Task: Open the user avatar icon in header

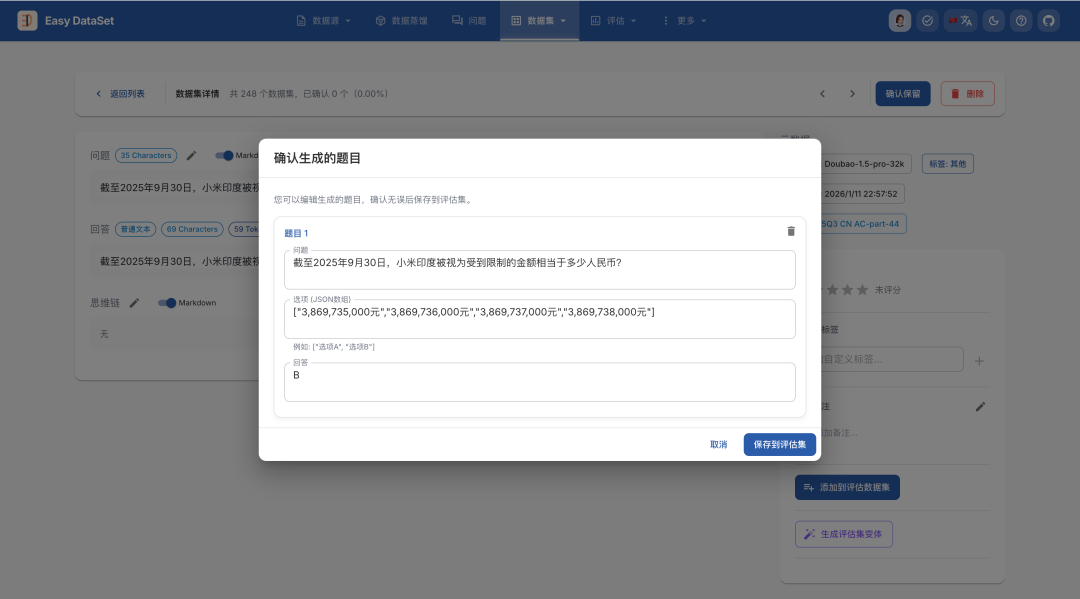Action: pyautogui.click(x=900, y=21)
